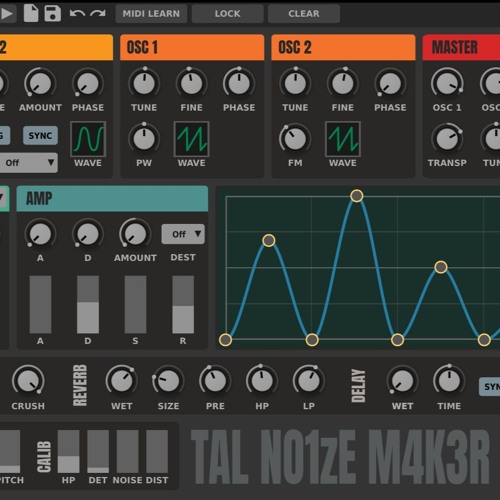Undo the last change with the undo arrow
This screenshot has height=500, width=500.
[x=77, y=13]
